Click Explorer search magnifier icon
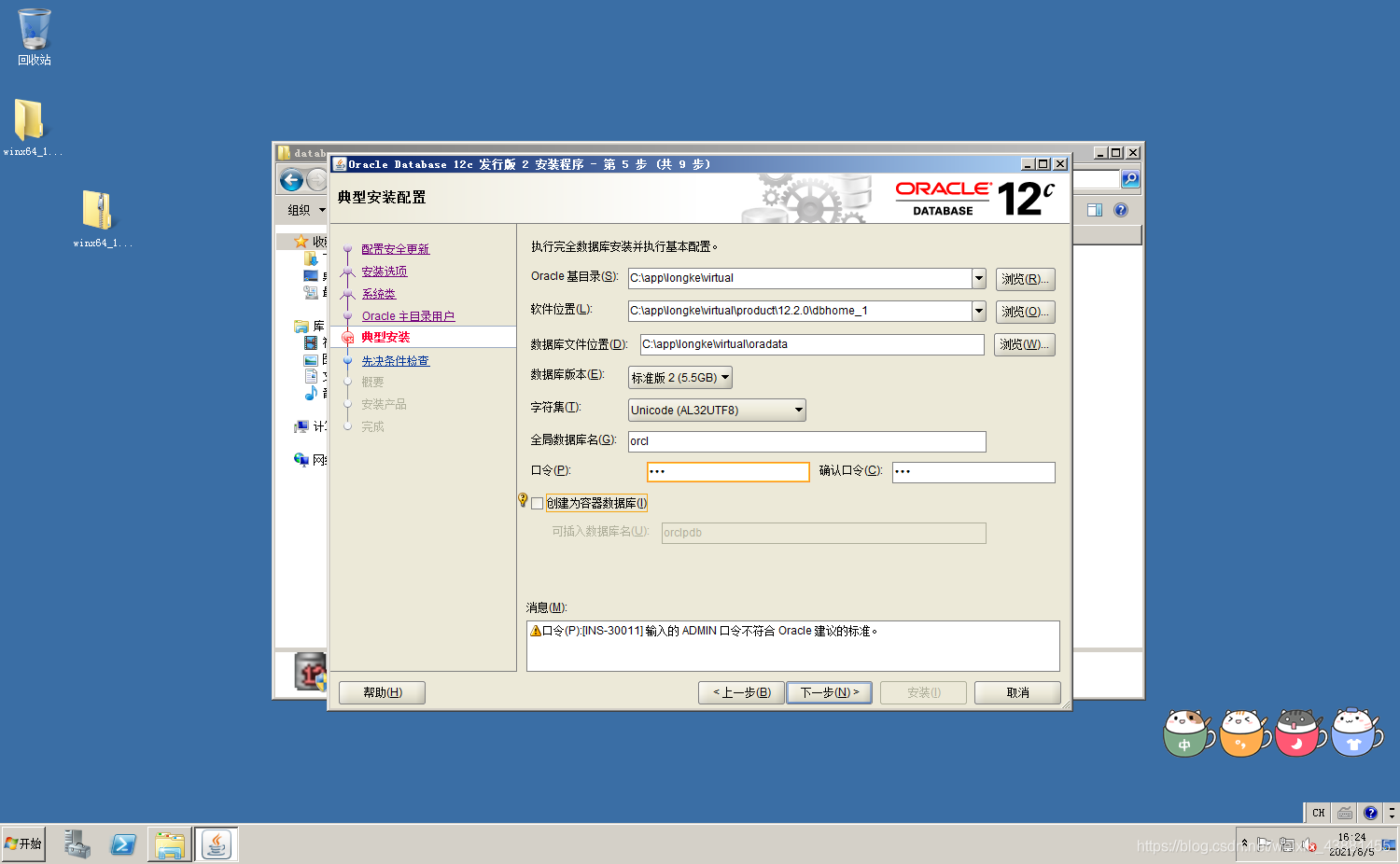The height and width of the screenshot is (864, 1400). (1130, 179)
